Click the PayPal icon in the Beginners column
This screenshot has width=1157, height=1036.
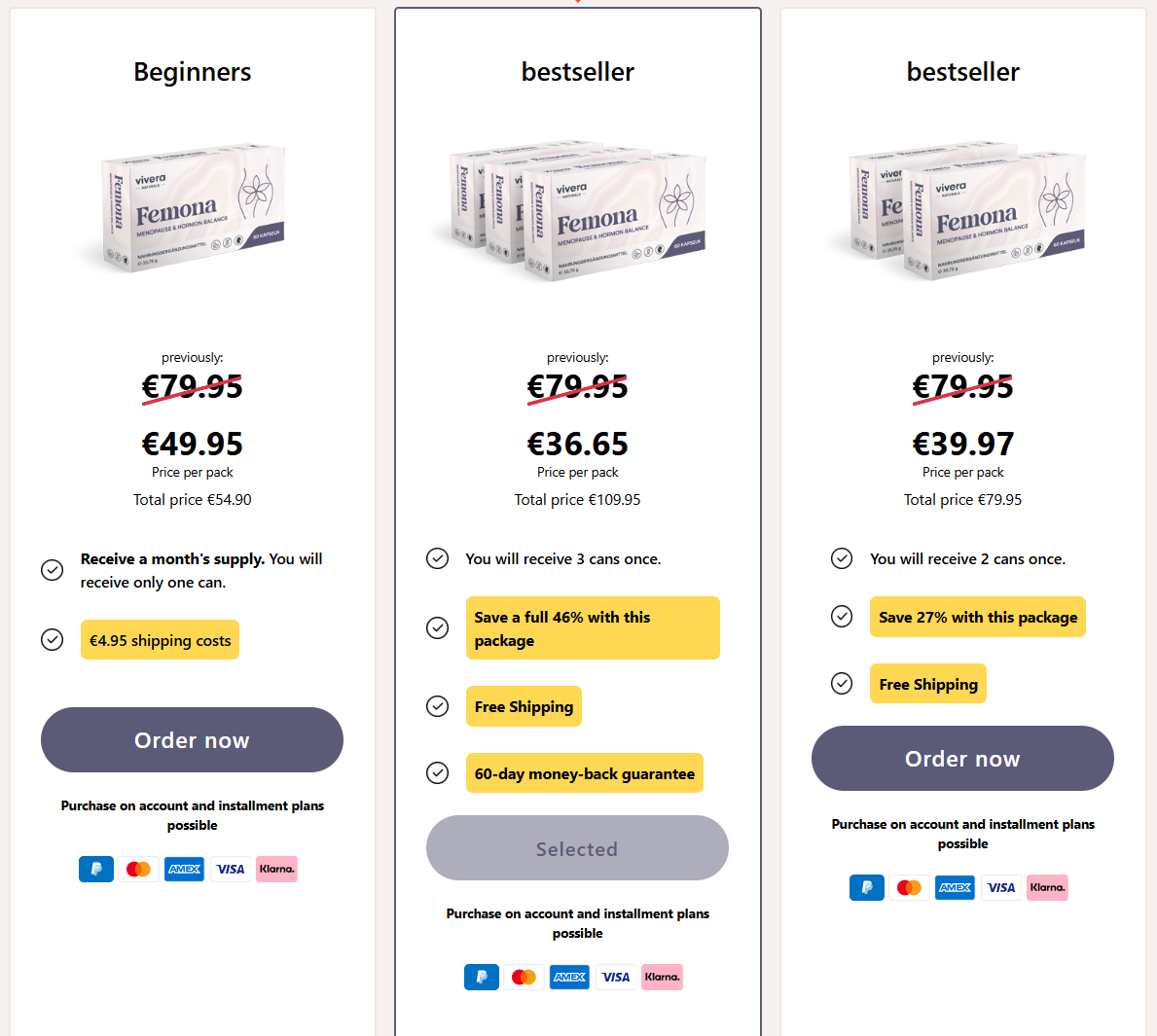pos(95,869)
